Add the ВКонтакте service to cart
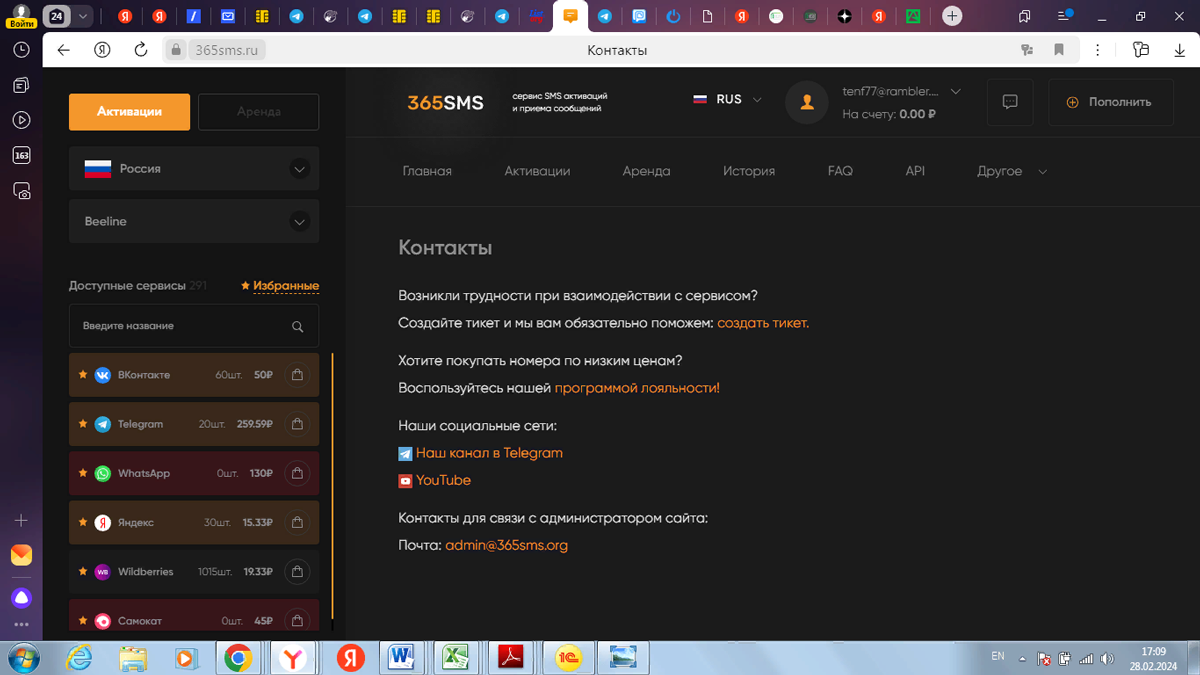 pos(297,375)
